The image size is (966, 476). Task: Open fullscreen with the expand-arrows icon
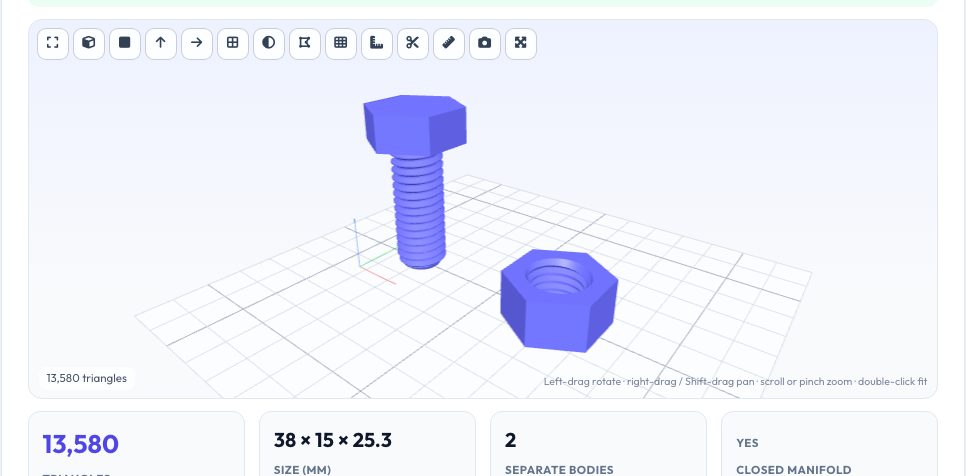521,43
